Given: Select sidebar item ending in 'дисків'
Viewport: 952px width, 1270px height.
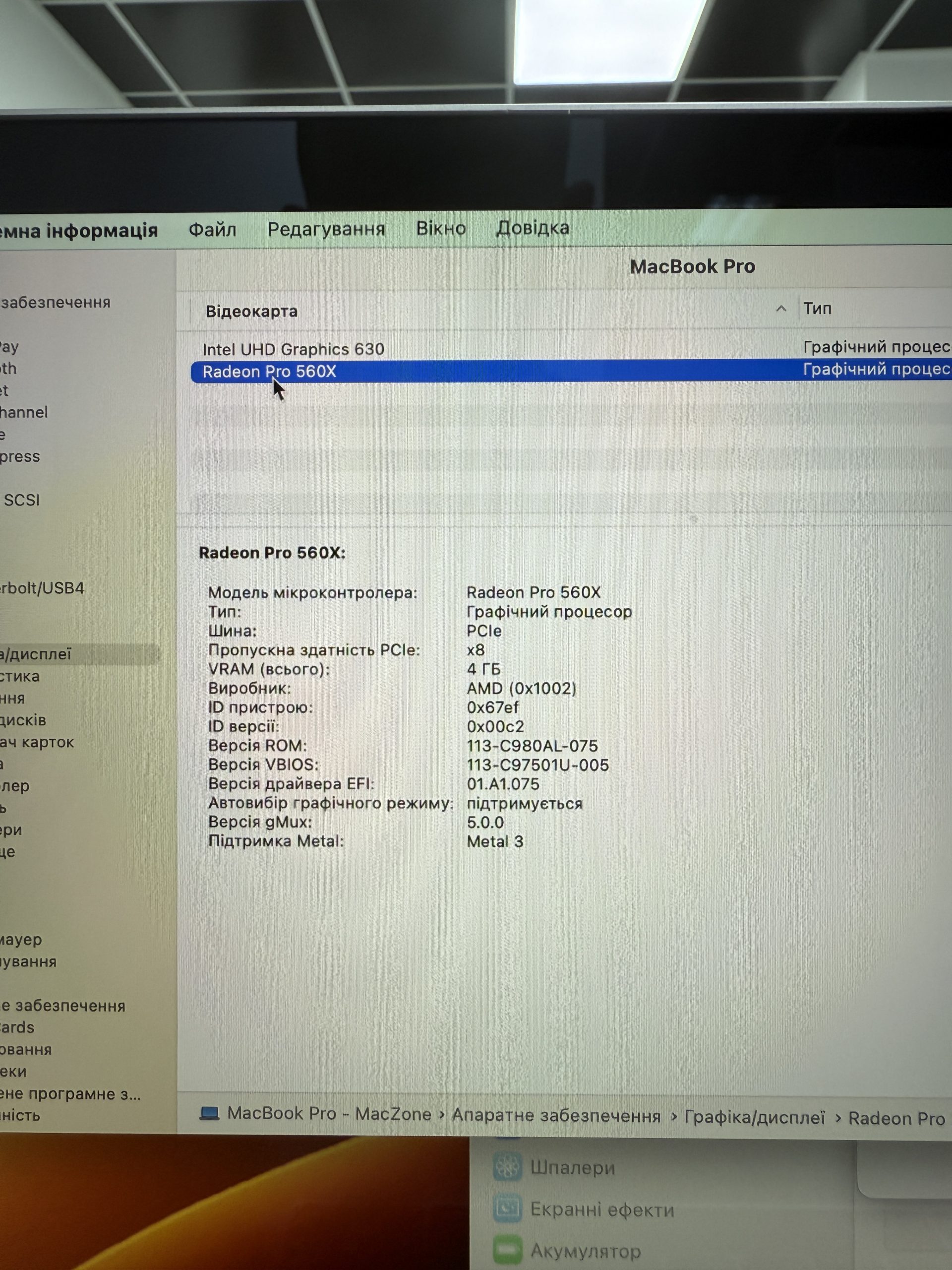Looking at the screenshot, I should point(23,719).
